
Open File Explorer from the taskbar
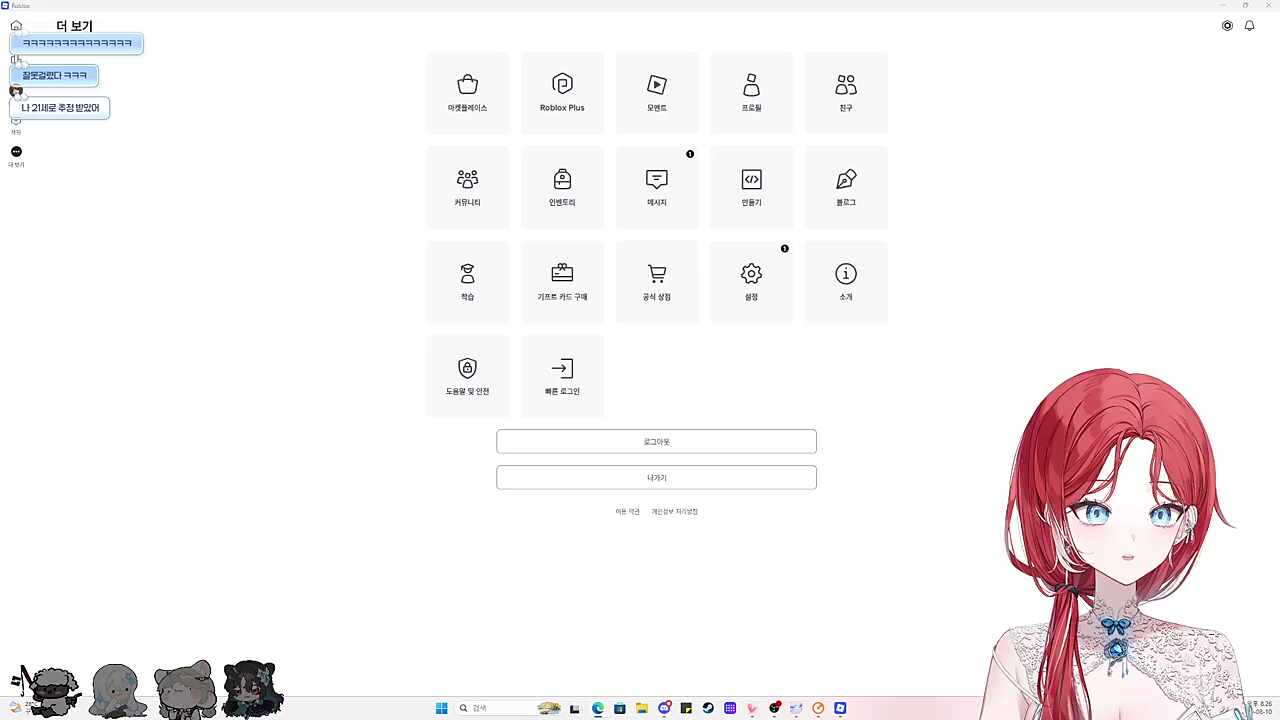coord(642,708)
